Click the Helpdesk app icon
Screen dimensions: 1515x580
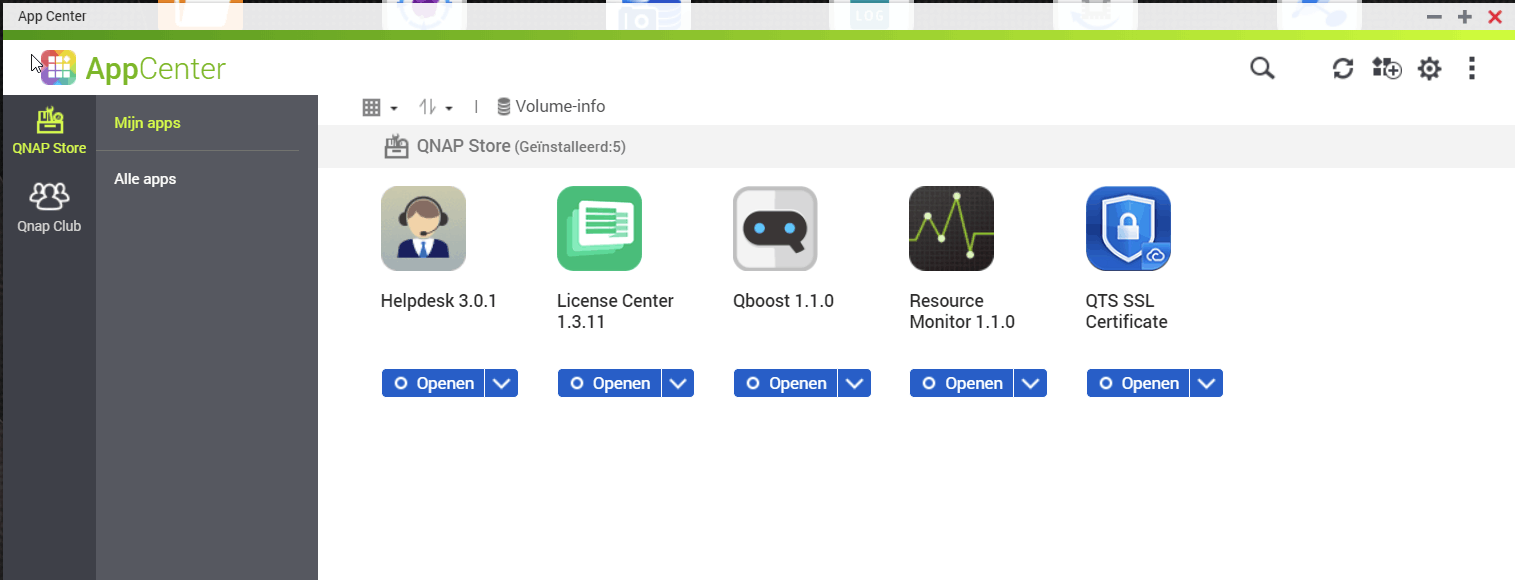[423, 228]
